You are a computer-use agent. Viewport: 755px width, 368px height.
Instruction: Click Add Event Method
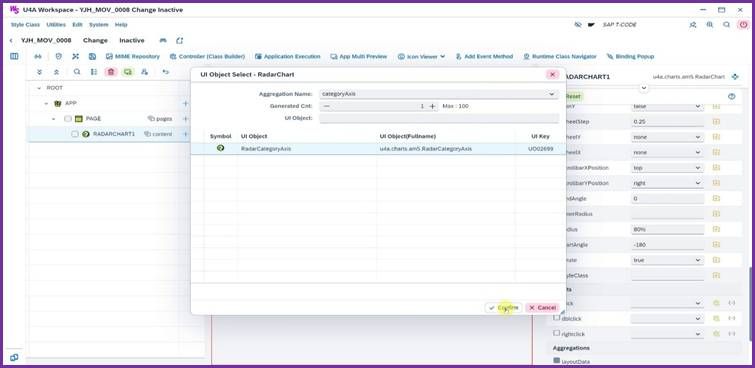click(x=484, y=56)
